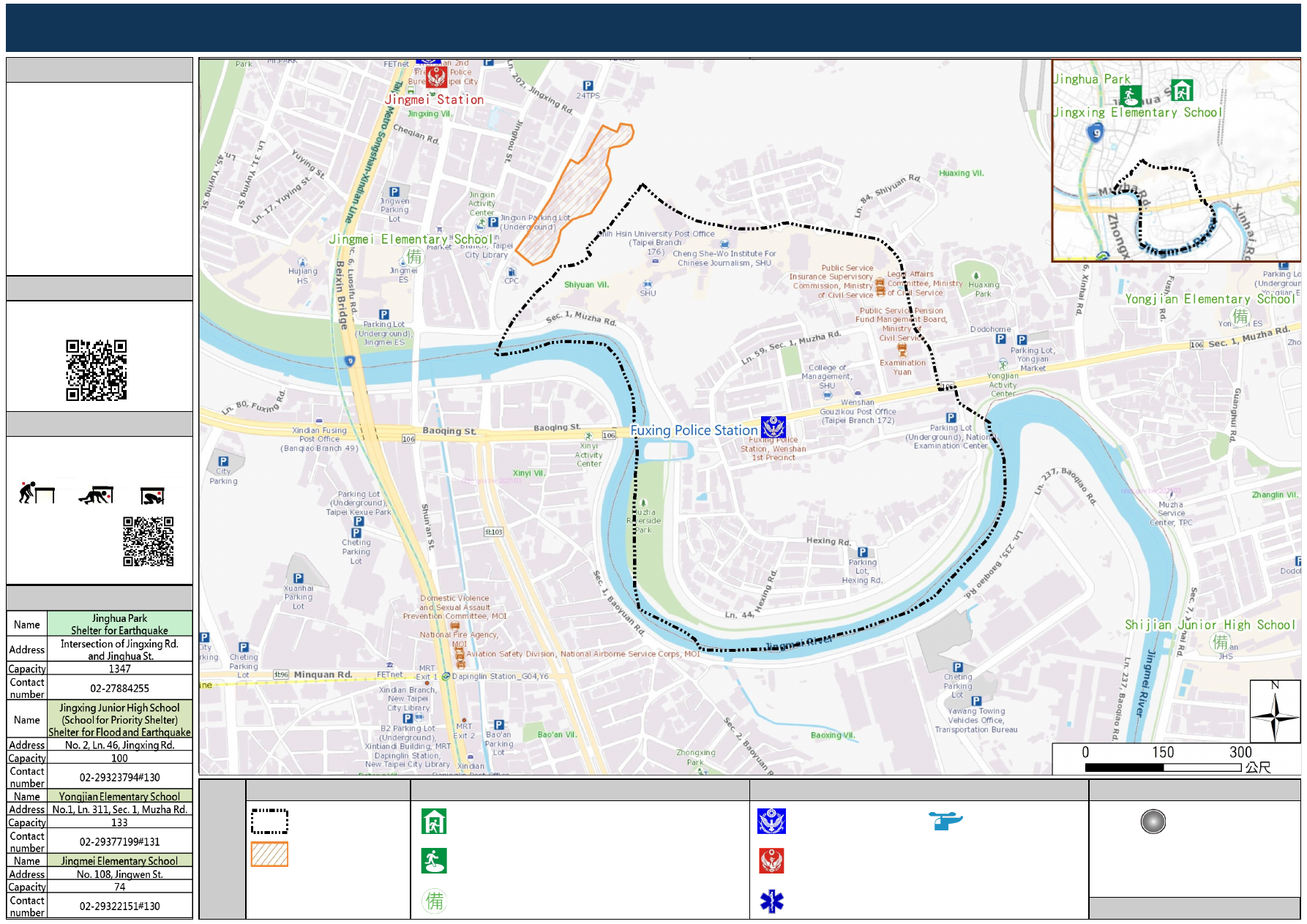Click the green running-person icon in legend

[x=434, y=861]
